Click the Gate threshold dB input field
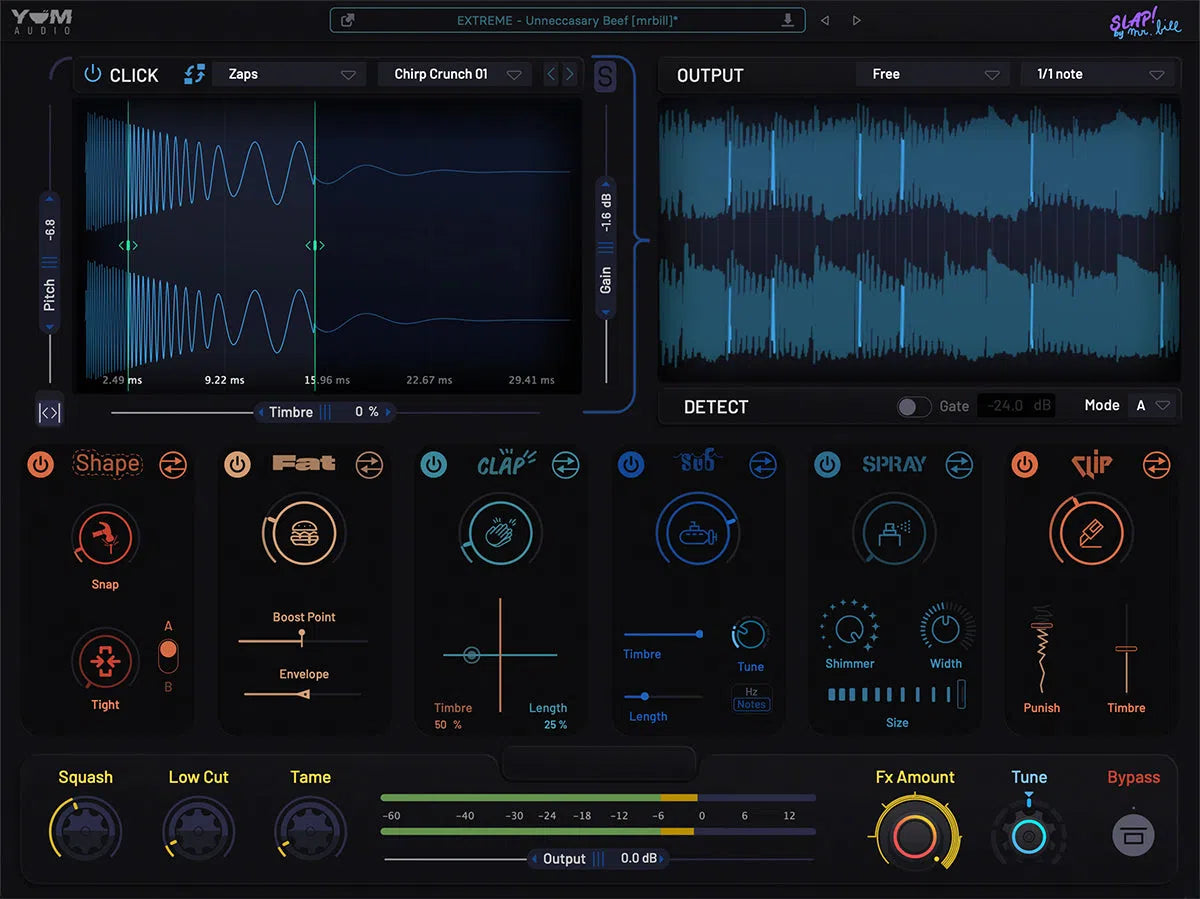The height and width of the screenshot is (899, 1200). (1016, 406)
